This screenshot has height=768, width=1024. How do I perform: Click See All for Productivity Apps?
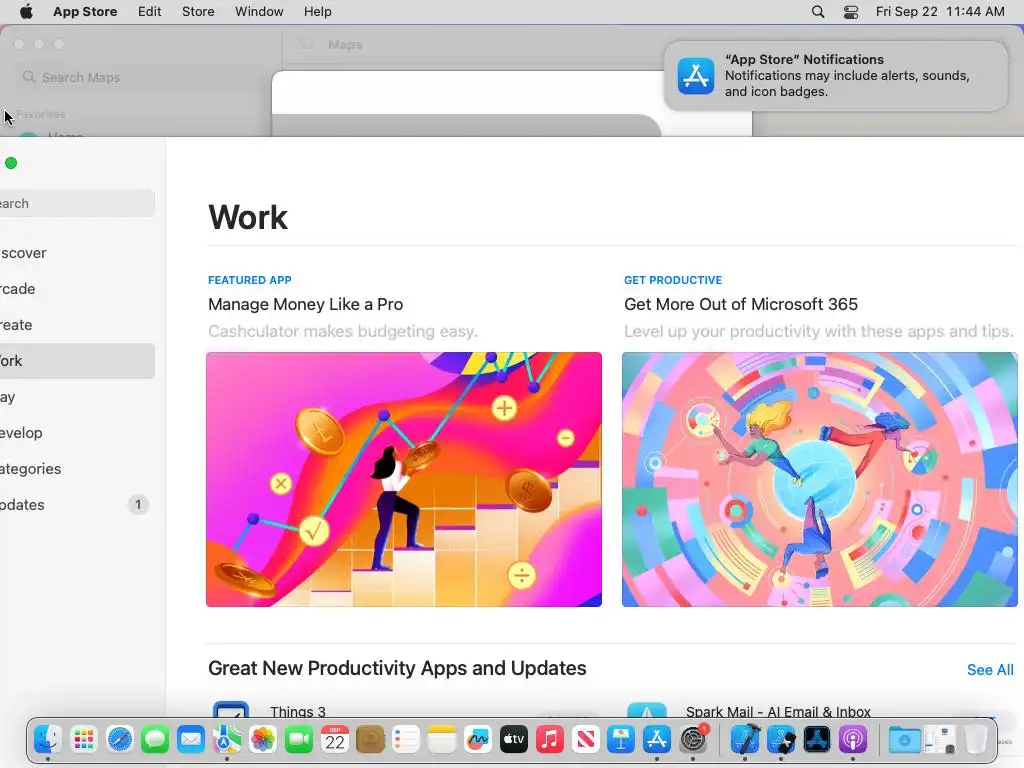(990, 670)
